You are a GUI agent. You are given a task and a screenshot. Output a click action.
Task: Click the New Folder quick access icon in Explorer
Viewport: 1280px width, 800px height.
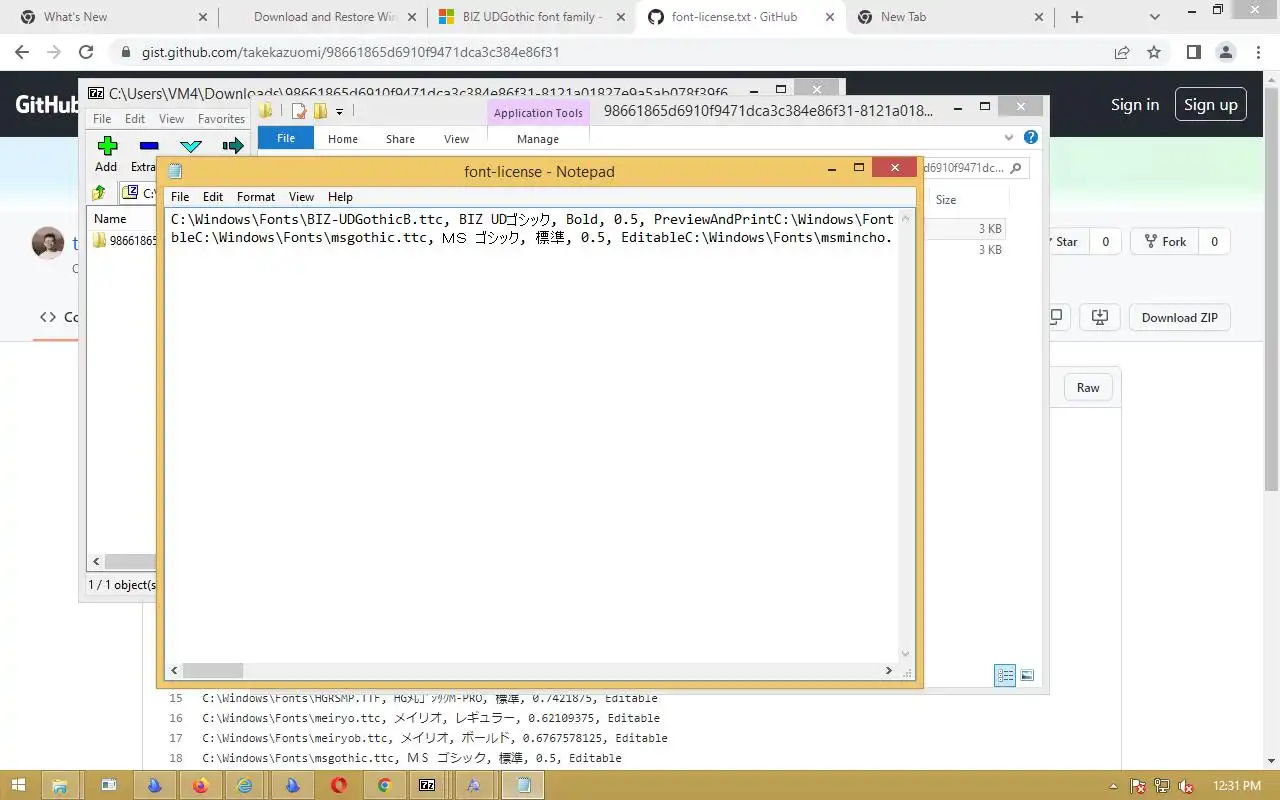point(320,111)
